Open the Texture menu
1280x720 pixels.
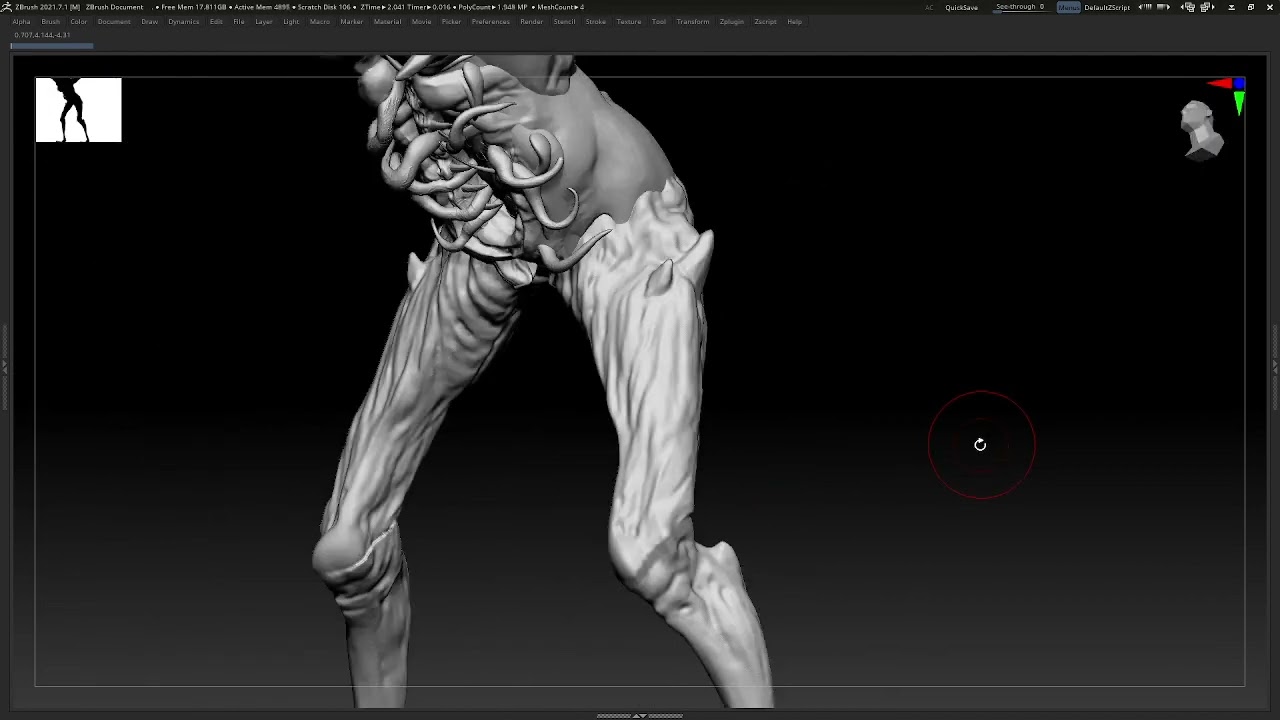point(629,21)
